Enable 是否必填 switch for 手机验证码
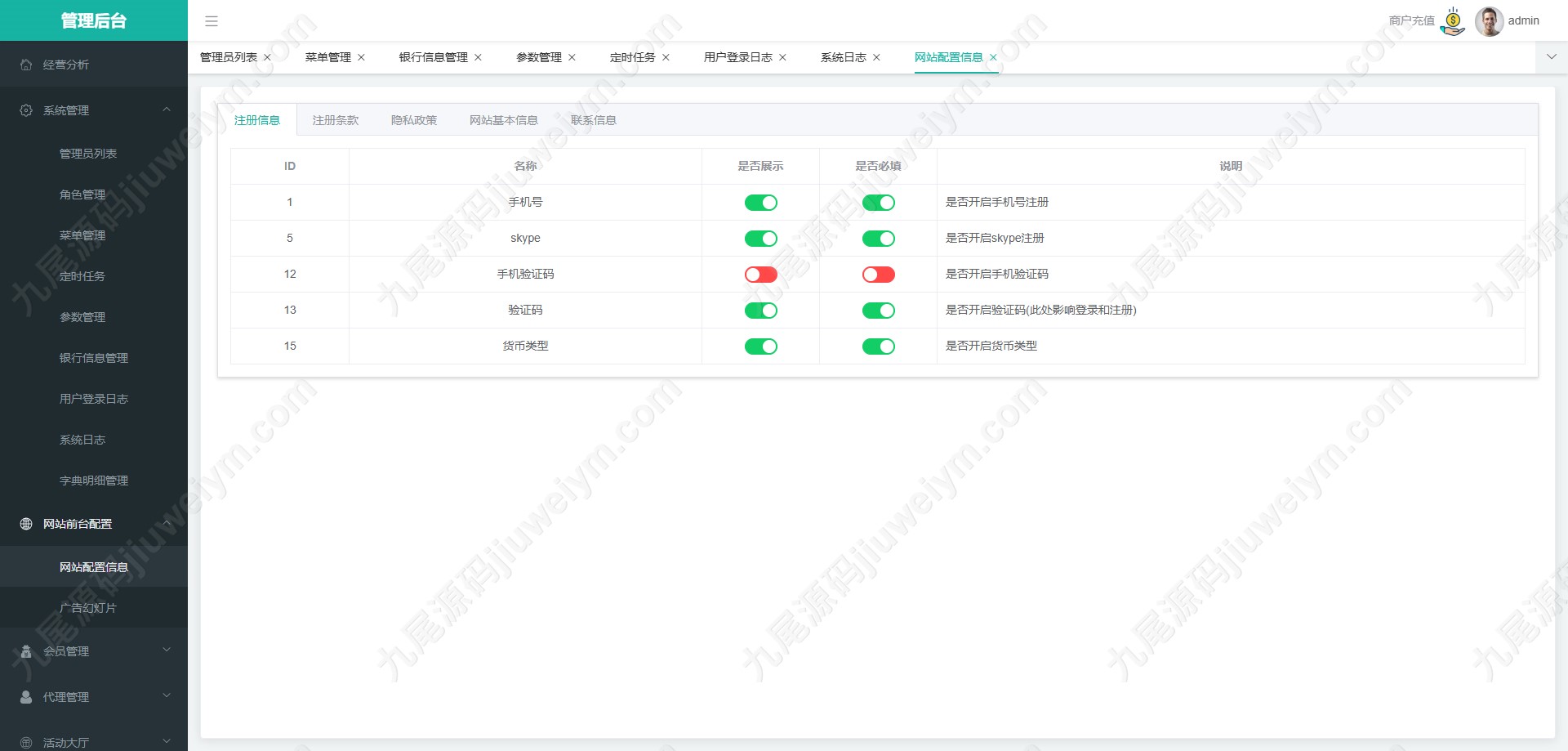Screen dimensions: 1568x751 click(878, 275)
